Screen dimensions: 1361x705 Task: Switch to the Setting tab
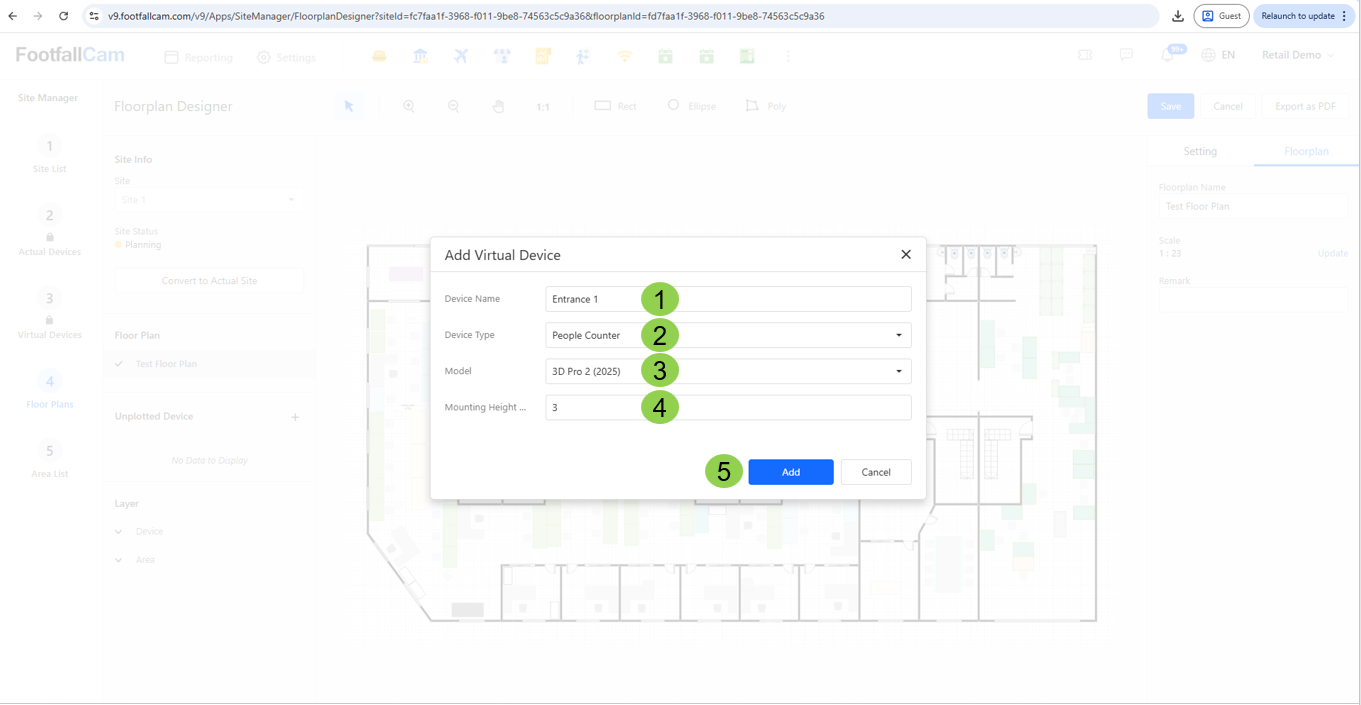point(1200,151)
